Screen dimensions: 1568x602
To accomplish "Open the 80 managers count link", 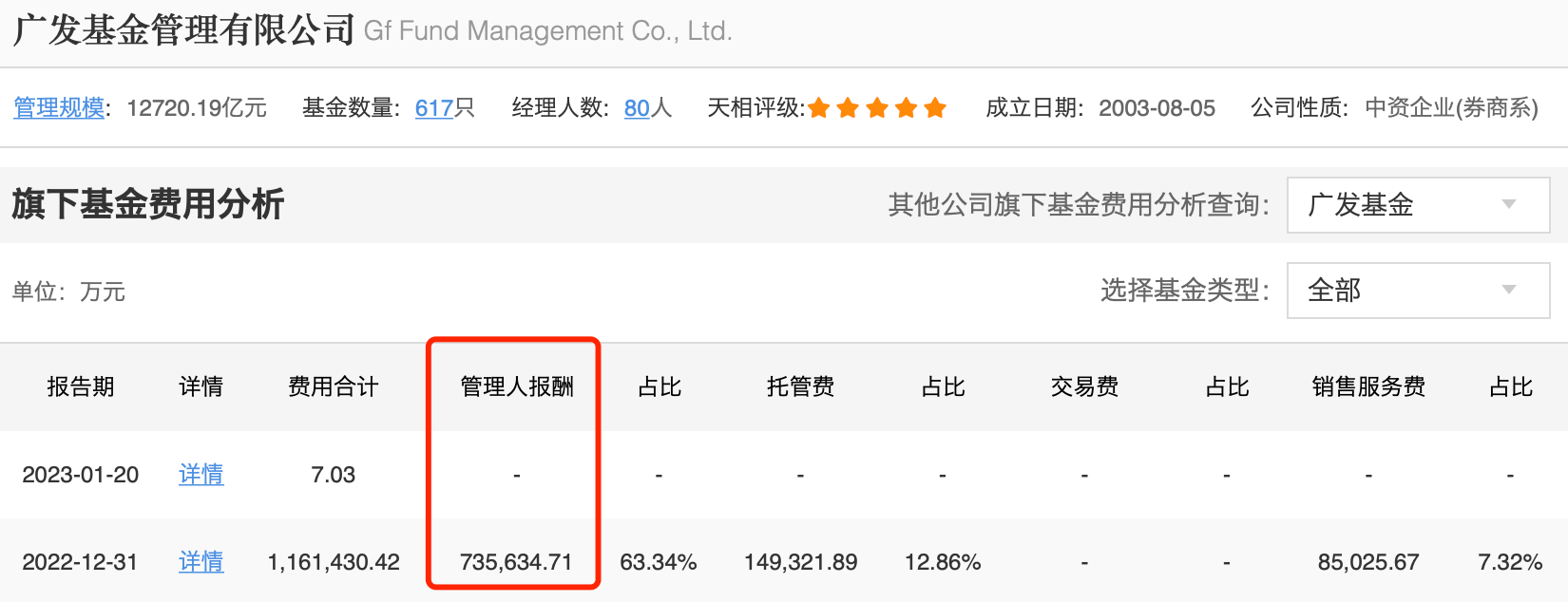I will click(x=637, y=108).
